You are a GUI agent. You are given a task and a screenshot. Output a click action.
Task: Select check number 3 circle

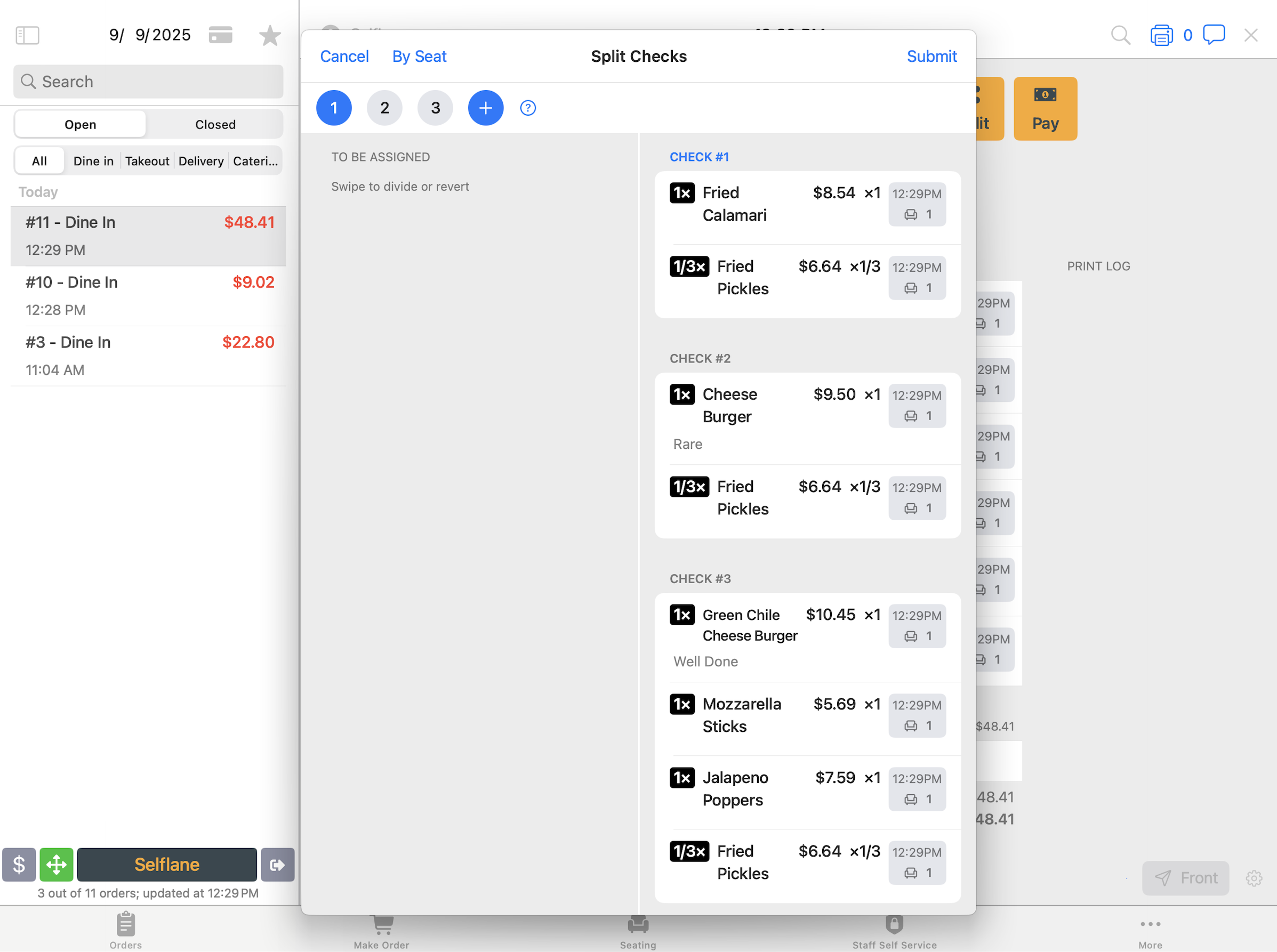coord(435,108)
